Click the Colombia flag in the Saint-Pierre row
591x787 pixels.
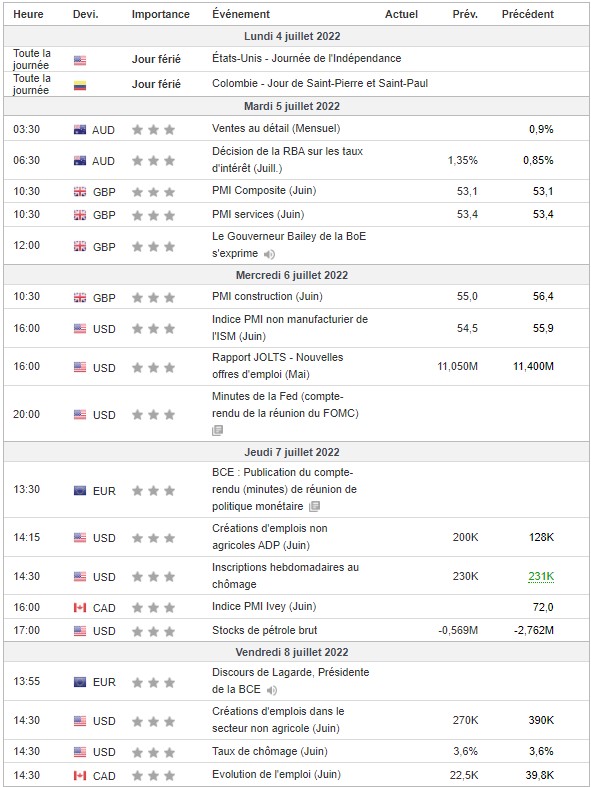tap(80, 85)
